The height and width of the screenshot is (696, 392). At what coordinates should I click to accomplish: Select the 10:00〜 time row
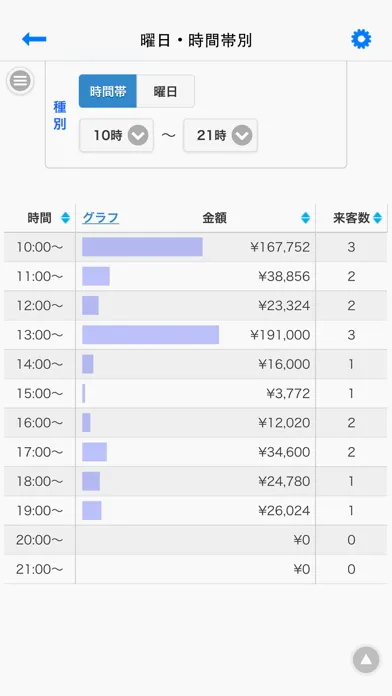(x=196, y=247)
